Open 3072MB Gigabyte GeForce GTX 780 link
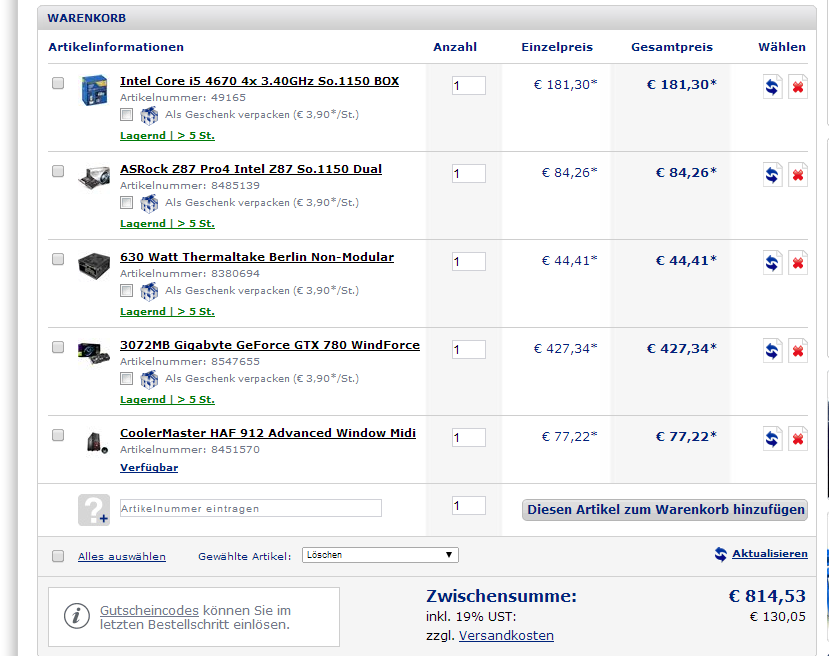 click(x=270, y=345)
